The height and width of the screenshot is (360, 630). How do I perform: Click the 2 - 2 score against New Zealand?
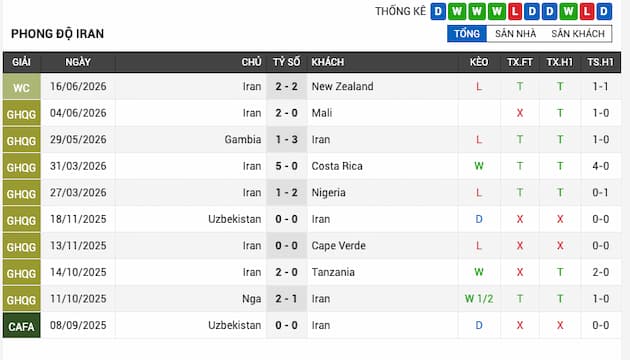286,86
